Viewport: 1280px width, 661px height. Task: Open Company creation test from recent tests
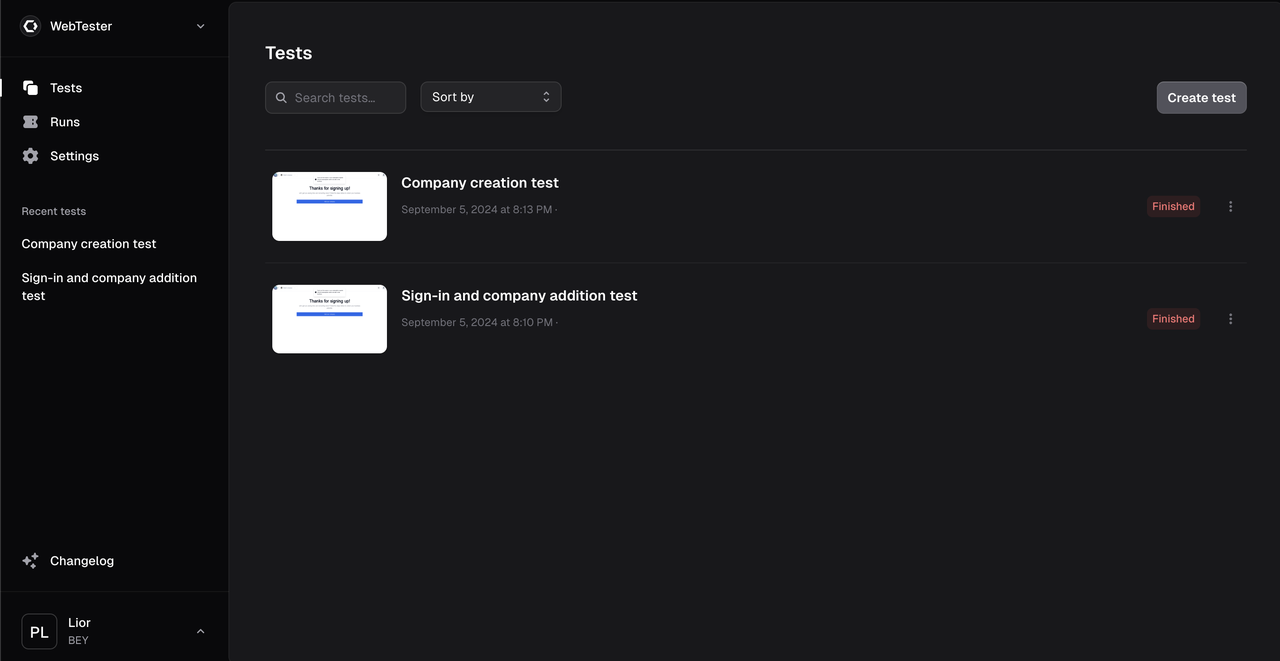pos(89,243)
